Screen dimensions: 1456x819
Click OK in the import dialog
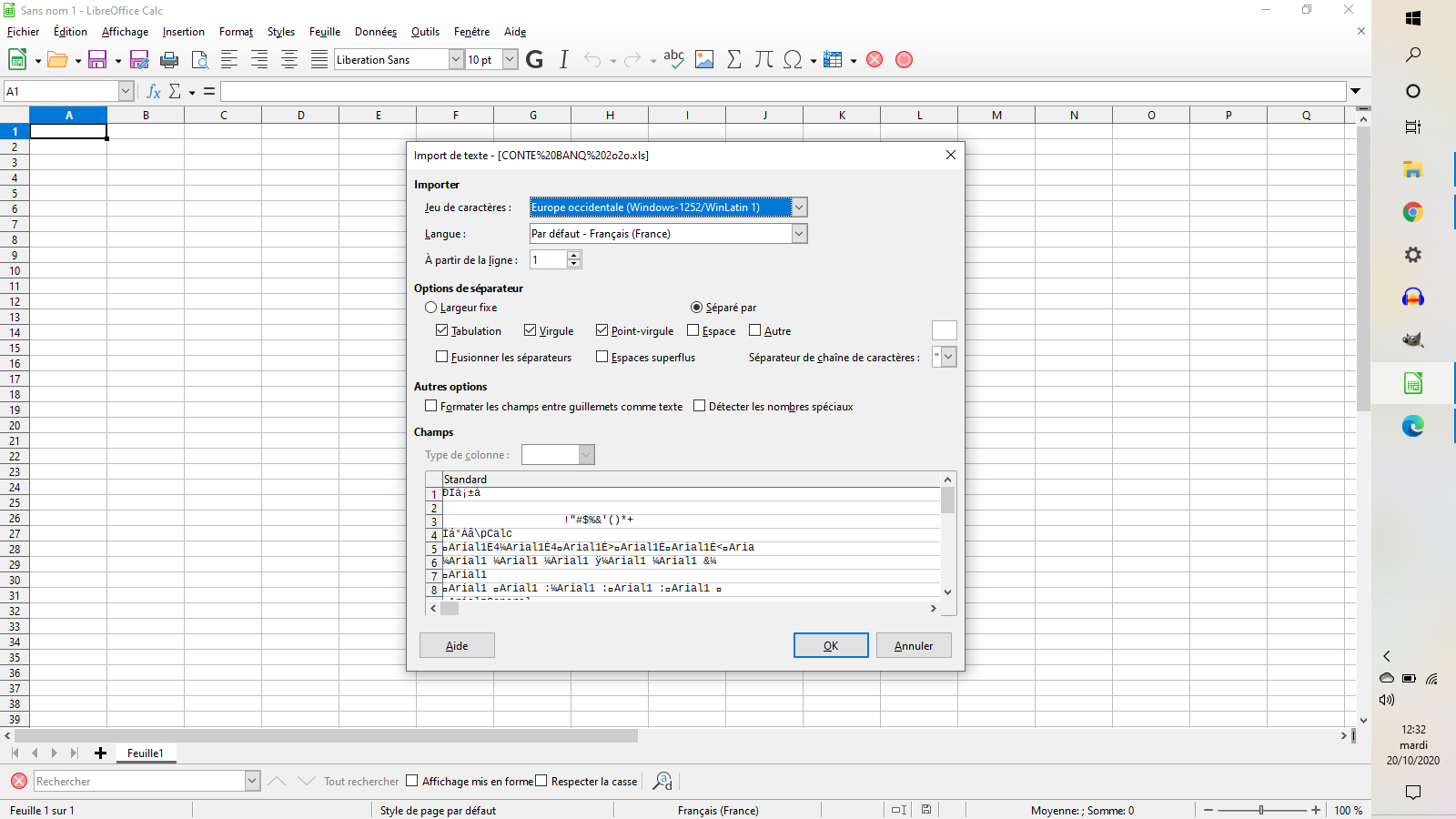(831, 645)
